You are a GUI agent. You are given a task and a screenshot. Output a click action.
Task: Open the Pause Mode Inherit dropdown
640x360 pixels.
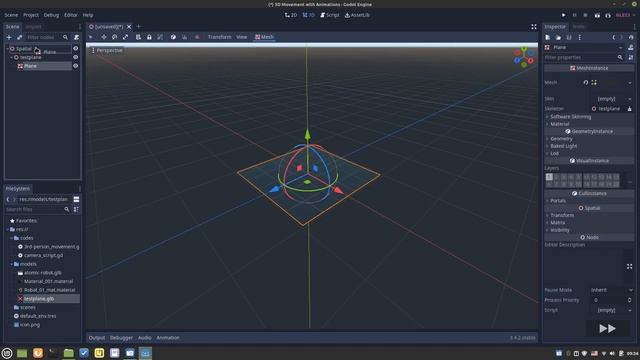[611, 290]
